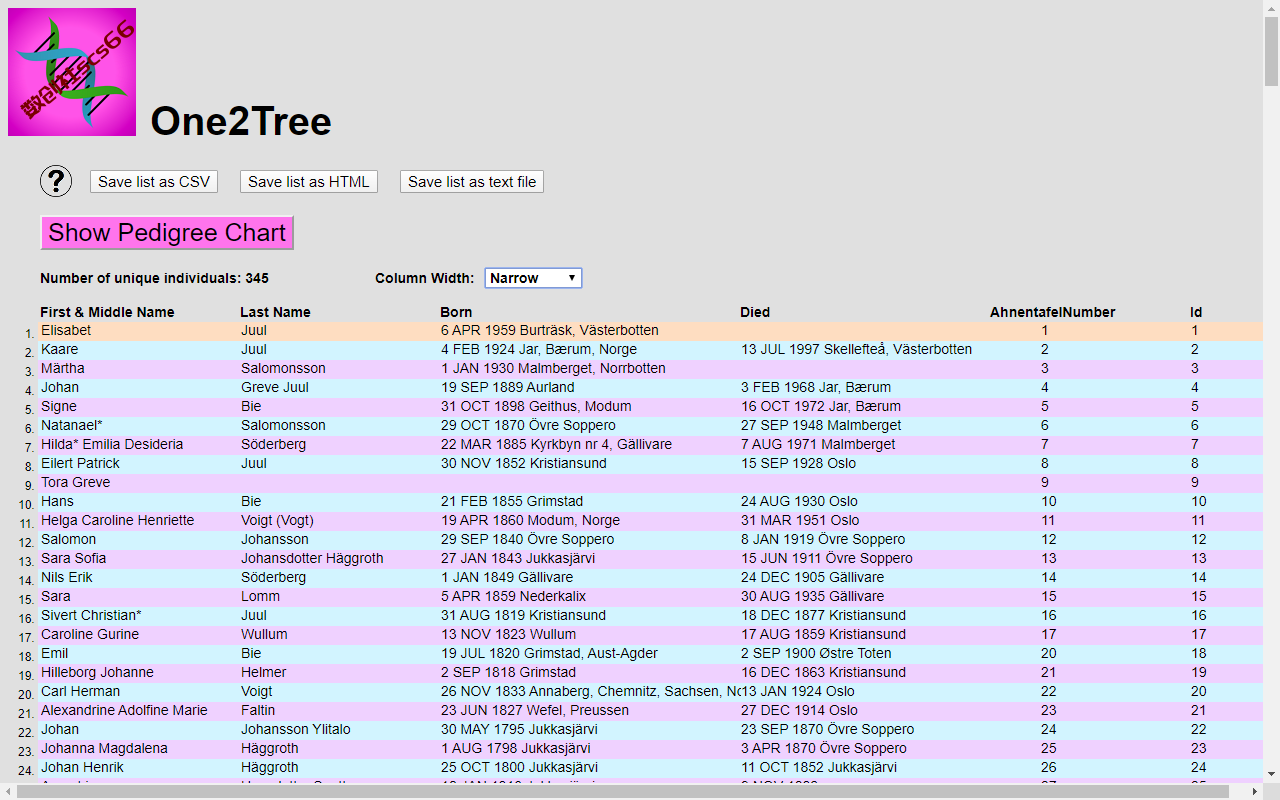Image resolution: width=1280 pixels, height=800 pixels.
Task: Click the Died column header
Action: click(755, 312)
